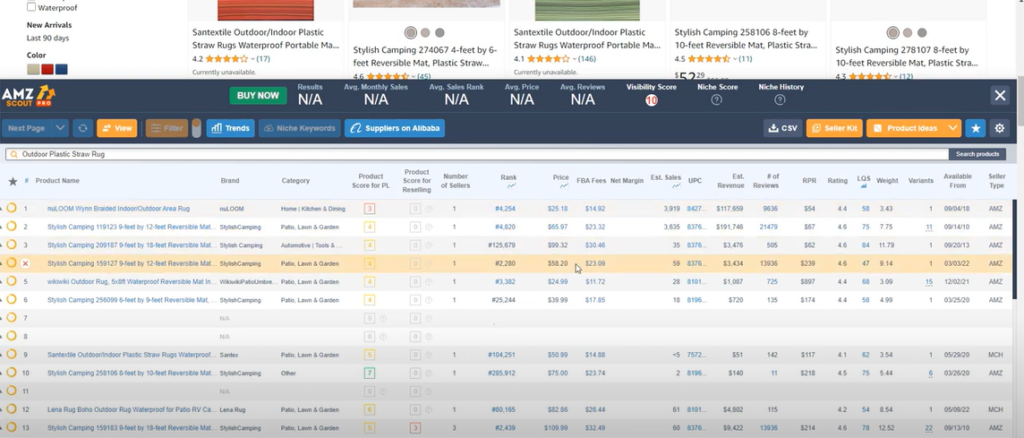Select first color radio under Stylish Camping 274067

pyautogui.click(x=410, y=33)
